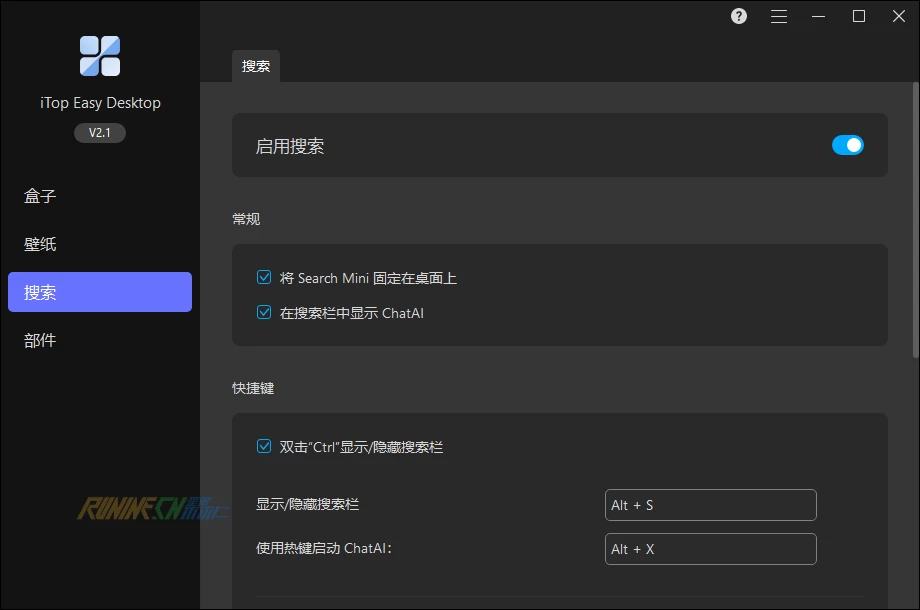Select 搜索 in the sidebar

[x=100, y=292]
